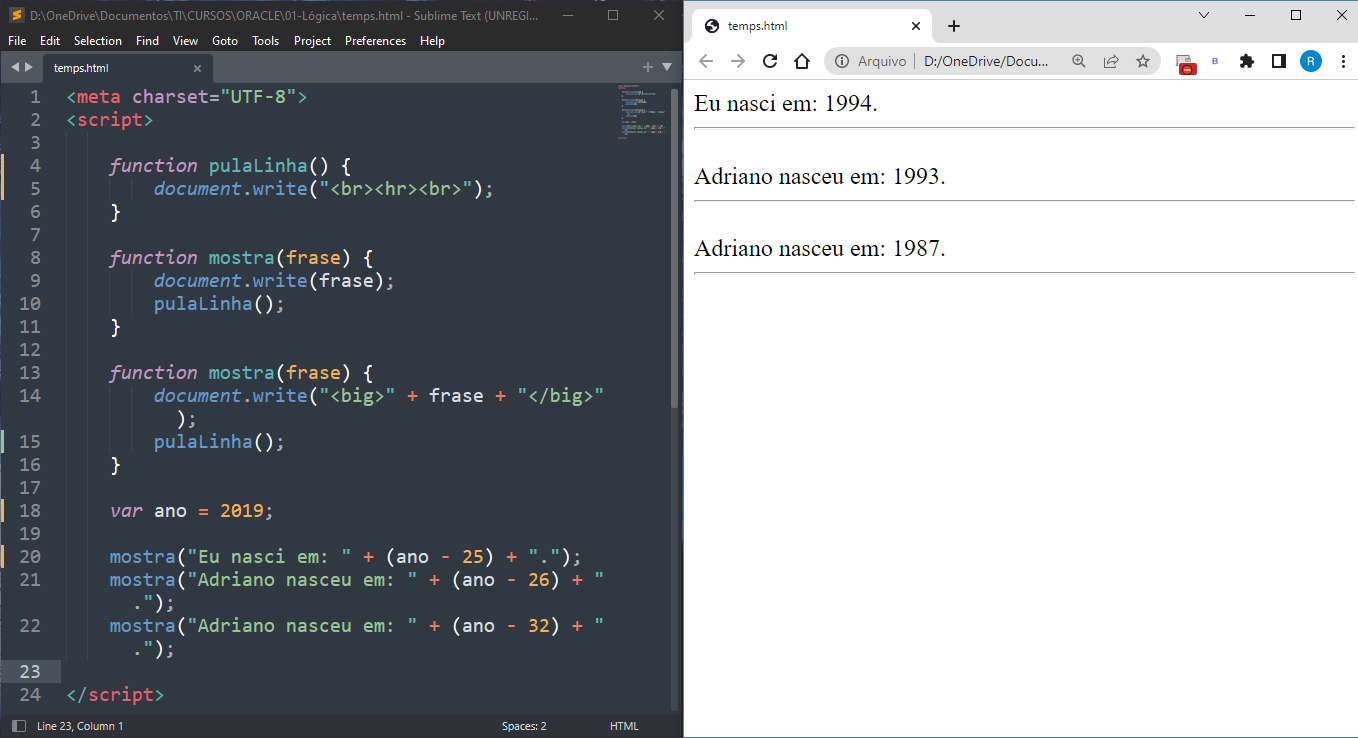Click line number 18 in the gutter

(x=30, y=510)
